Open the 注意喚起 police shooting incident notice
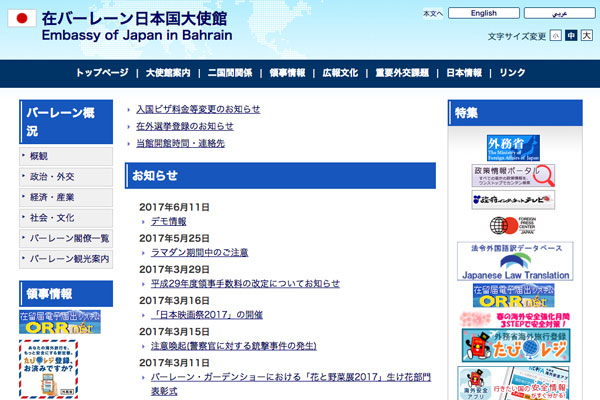The image size is (600, 400). coord(234,346)
